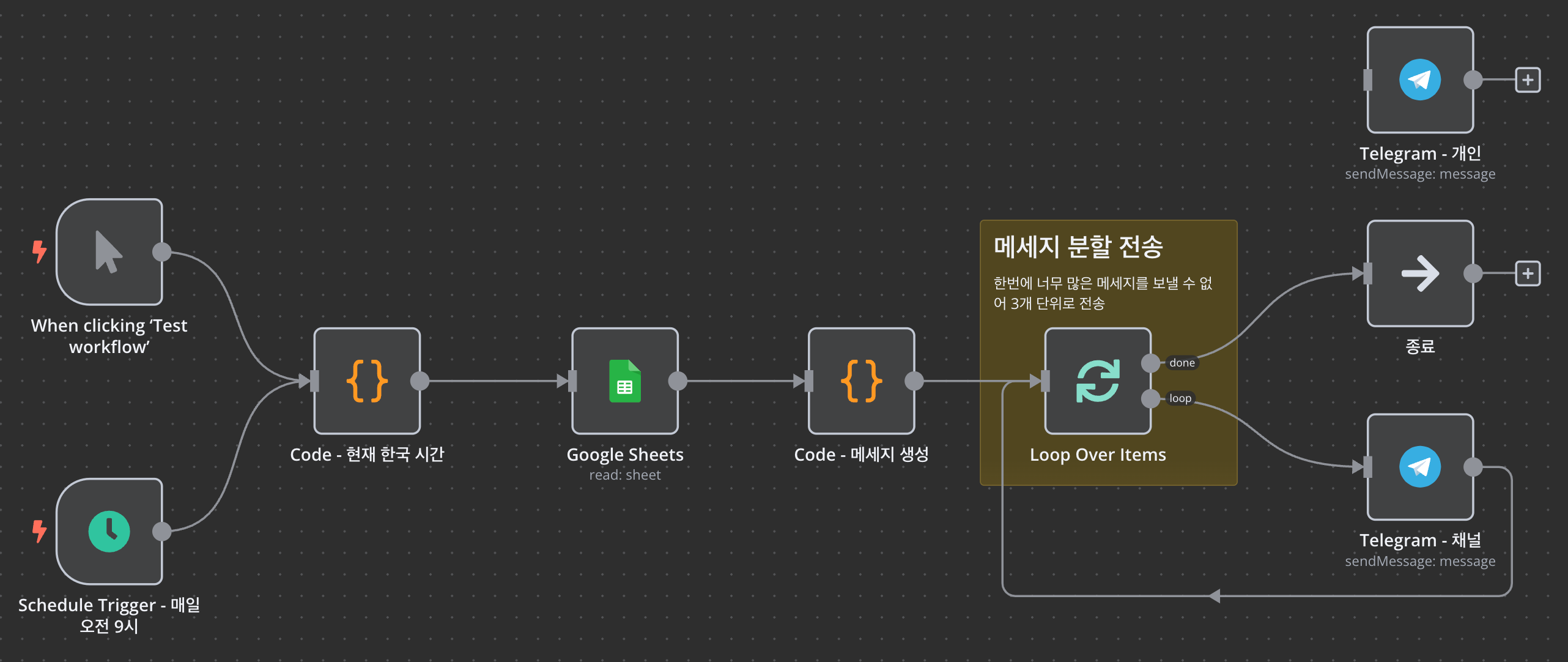Click the 'Schedule Trigger - 매일 오전 9시' label
1568x662 pixels.
[109, 615]
